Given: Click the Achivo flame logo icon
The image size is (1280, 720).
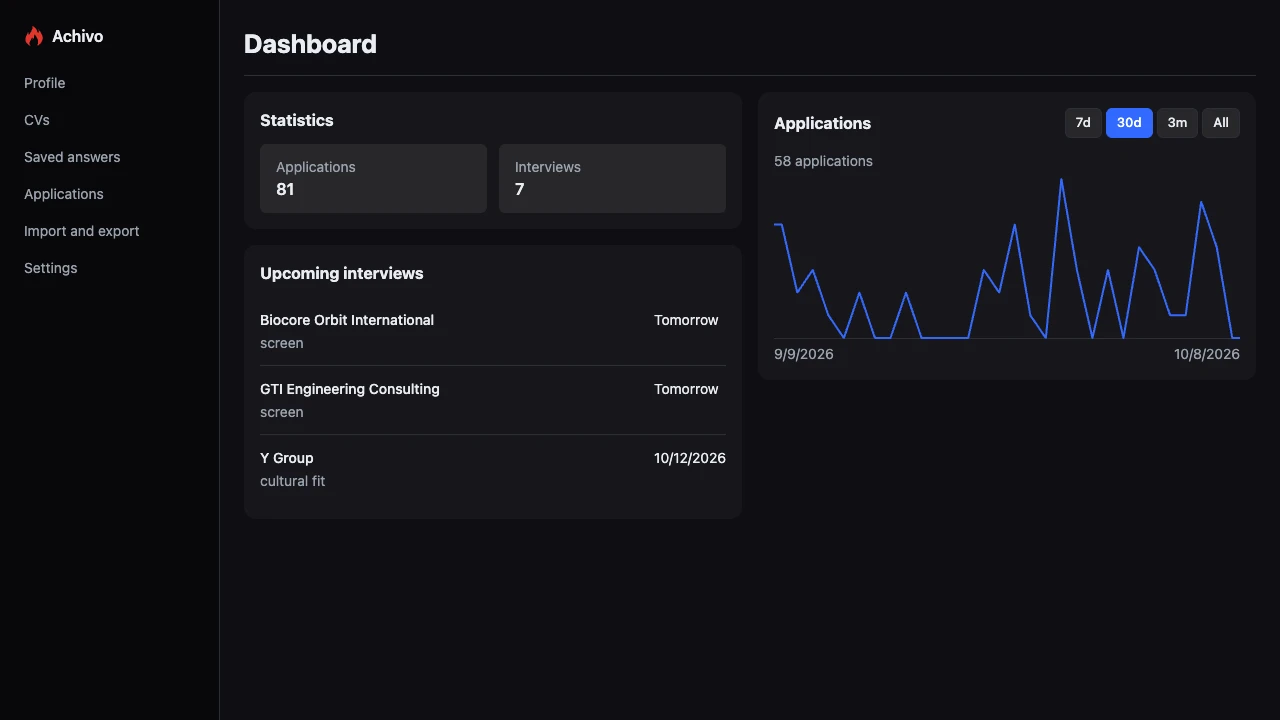Looking at the screenshot, I should pyautogui.click(x=34, y=37).
